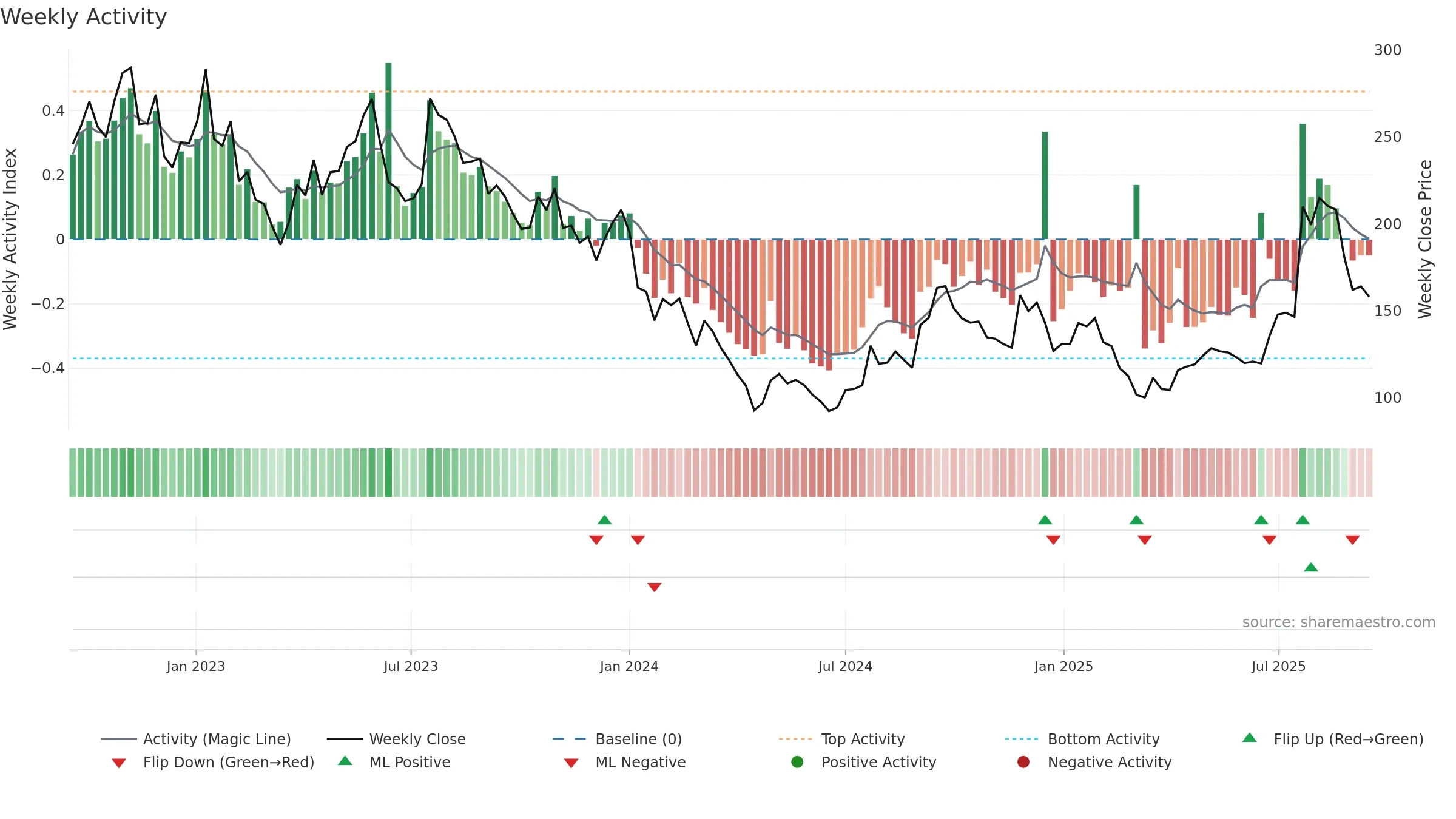Click the '200' price axis tick label
Viewport: 1456px width, 819px height.
click(1388, 224)
